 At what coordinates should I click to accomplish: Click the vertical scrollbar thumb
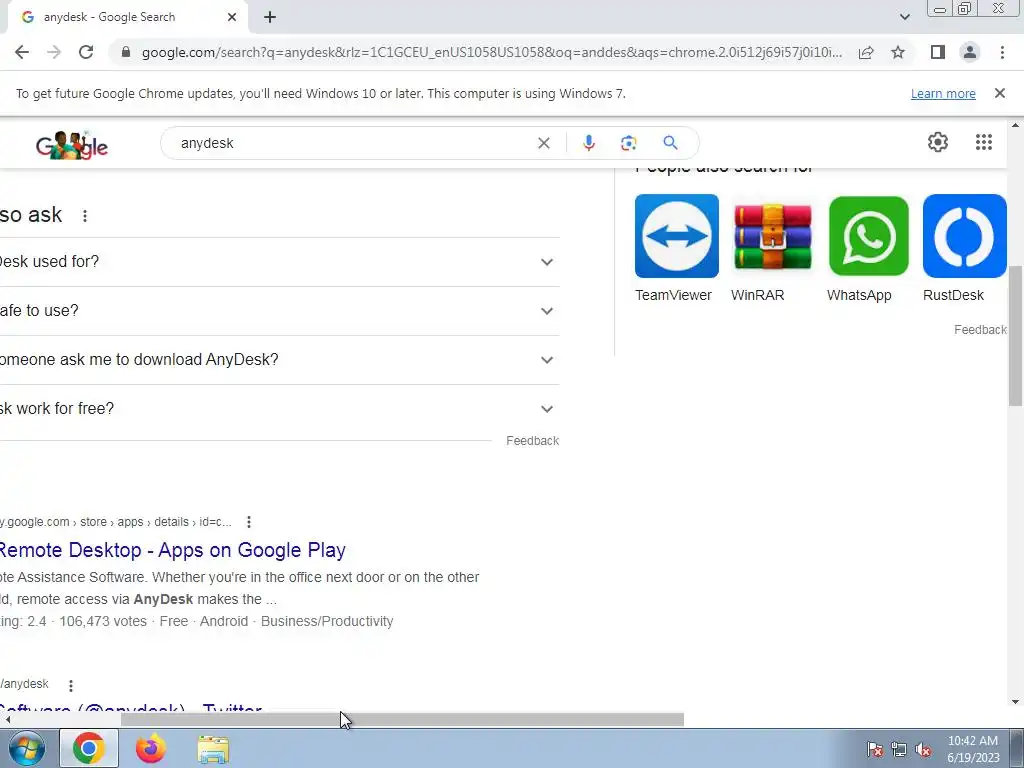[x=1016, y=336]
